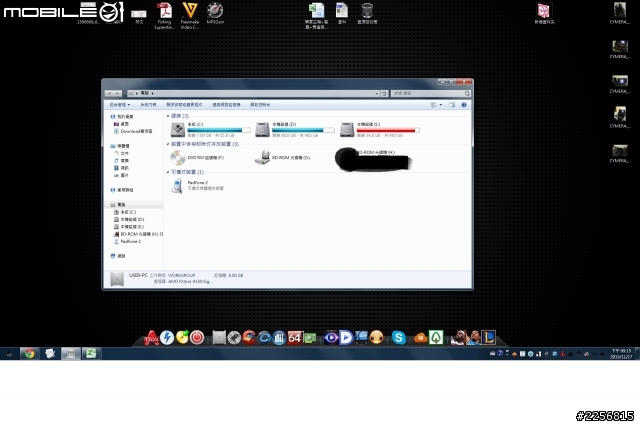This screenshot has height=424, width=640.
Task: Click the Explorer search box
Action: point(431,93)
